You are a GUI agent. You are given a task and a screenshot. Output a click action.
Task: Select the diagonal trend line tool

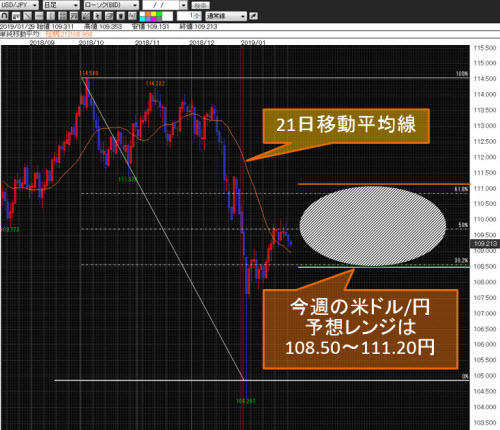click(27, 16)
